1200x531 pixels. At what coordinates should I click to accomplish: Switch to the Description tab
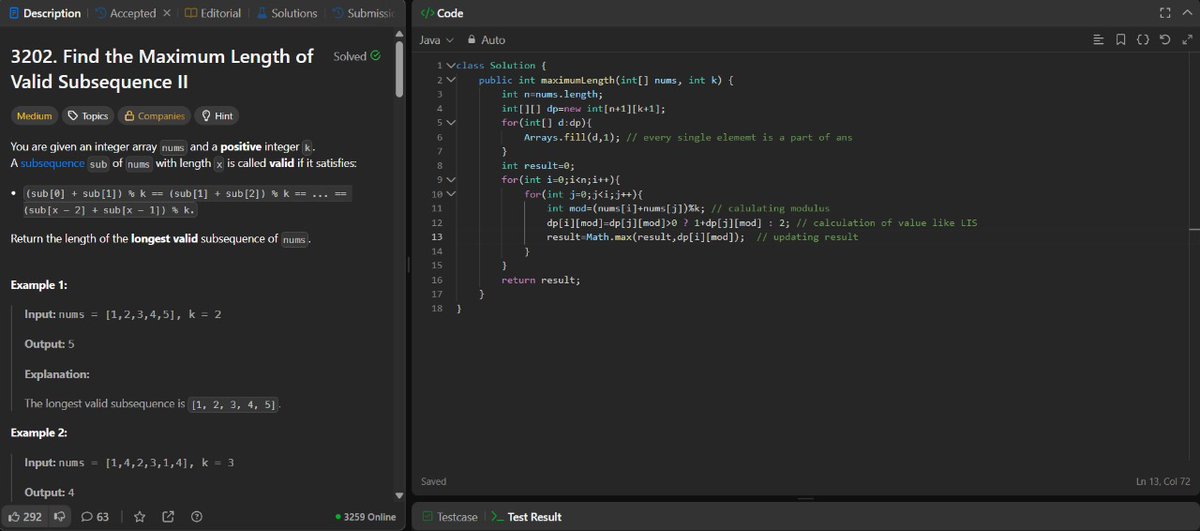(x=44, y=13)
